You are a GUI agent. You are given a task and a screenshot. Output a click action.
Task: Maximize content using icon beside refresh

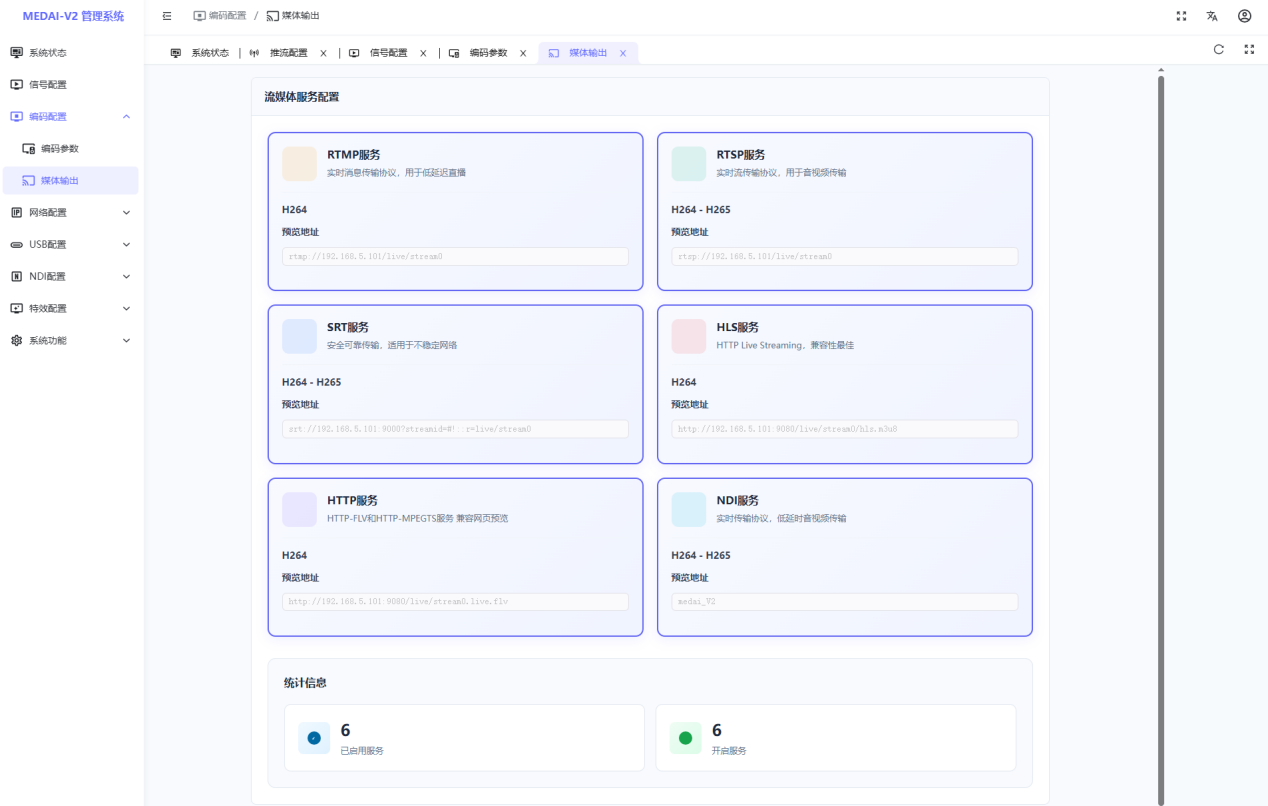(x=1249, y=49)
